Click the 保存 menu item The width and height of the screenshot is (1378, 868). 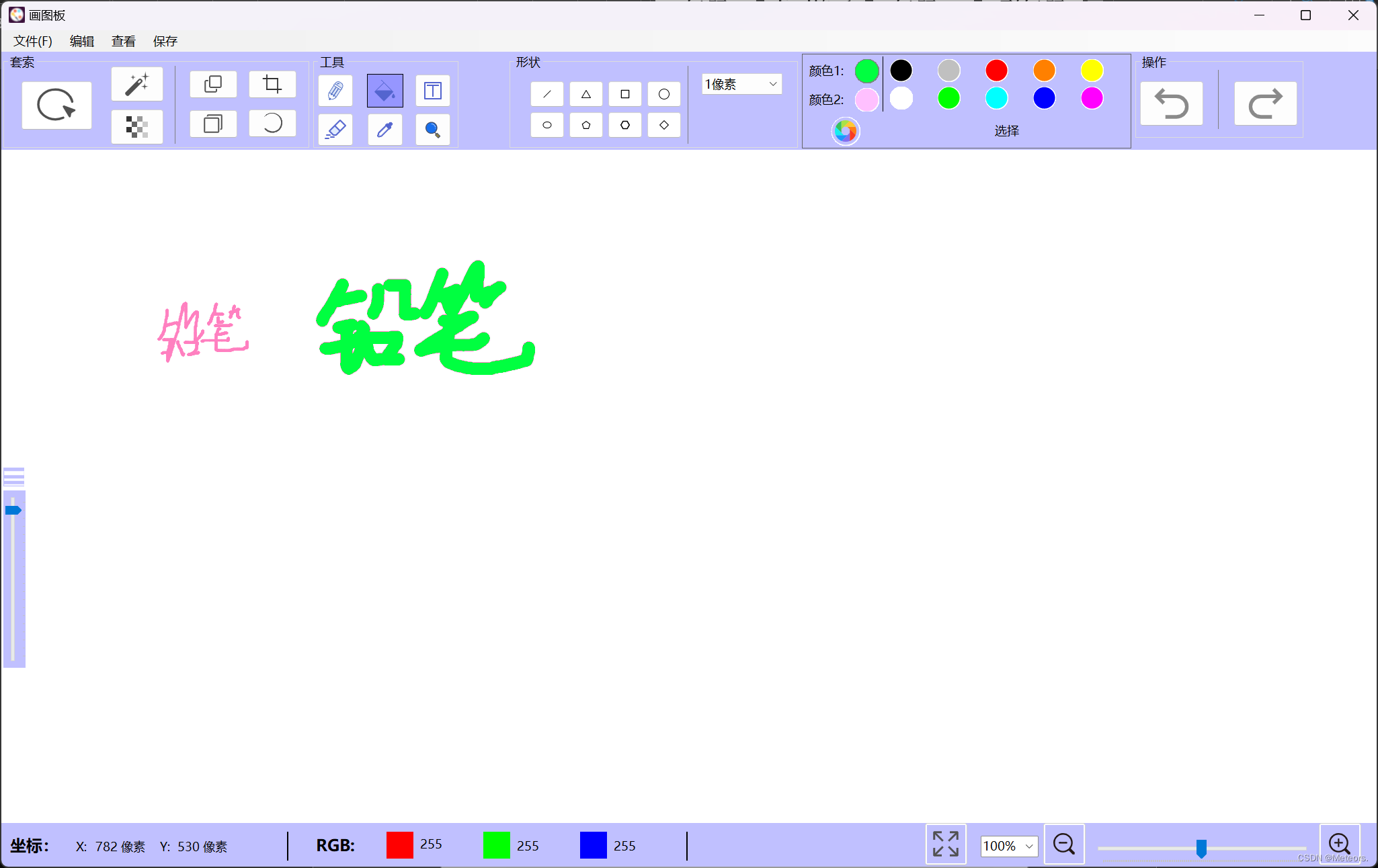(165, 41)
